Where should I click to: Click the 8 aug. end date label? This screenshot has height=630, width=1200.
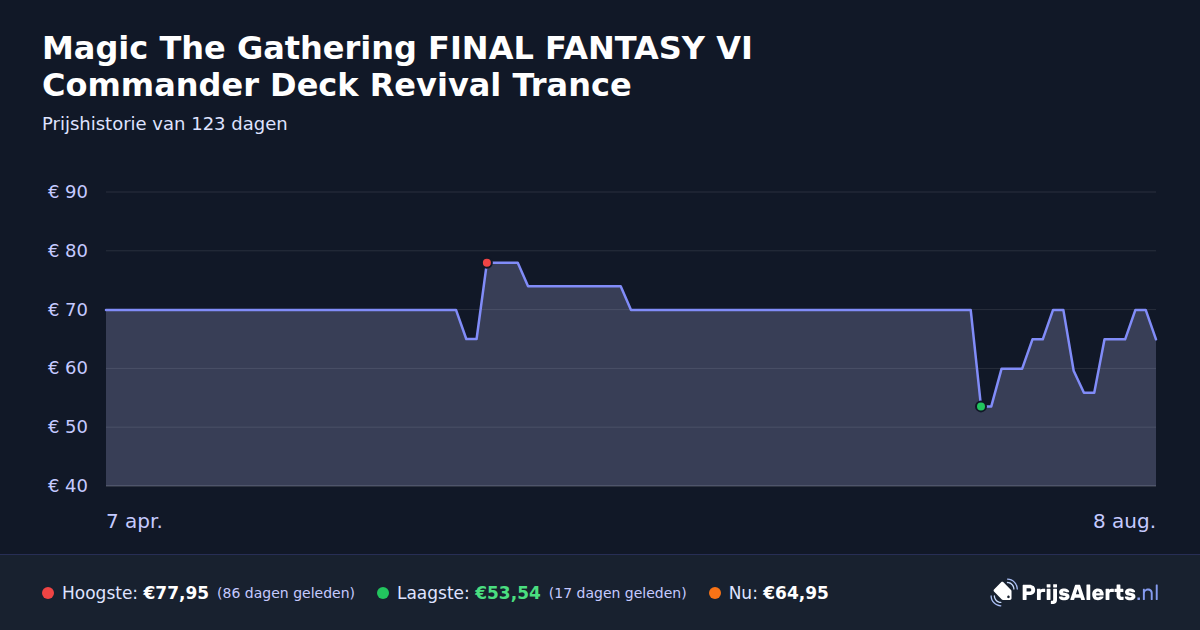pyautogui.click(x=1124, y=521)
